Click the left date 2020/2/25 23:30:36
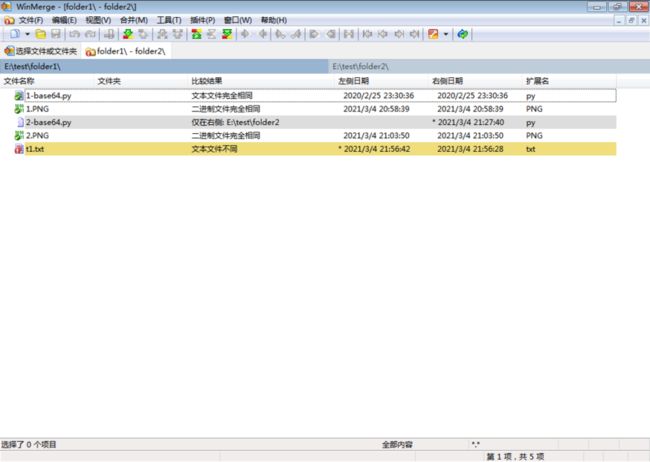 [378, 96]
